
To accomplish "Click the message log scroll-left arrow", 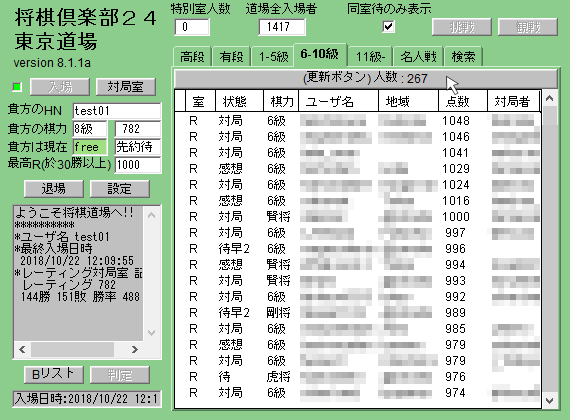I will pos(23,349).
